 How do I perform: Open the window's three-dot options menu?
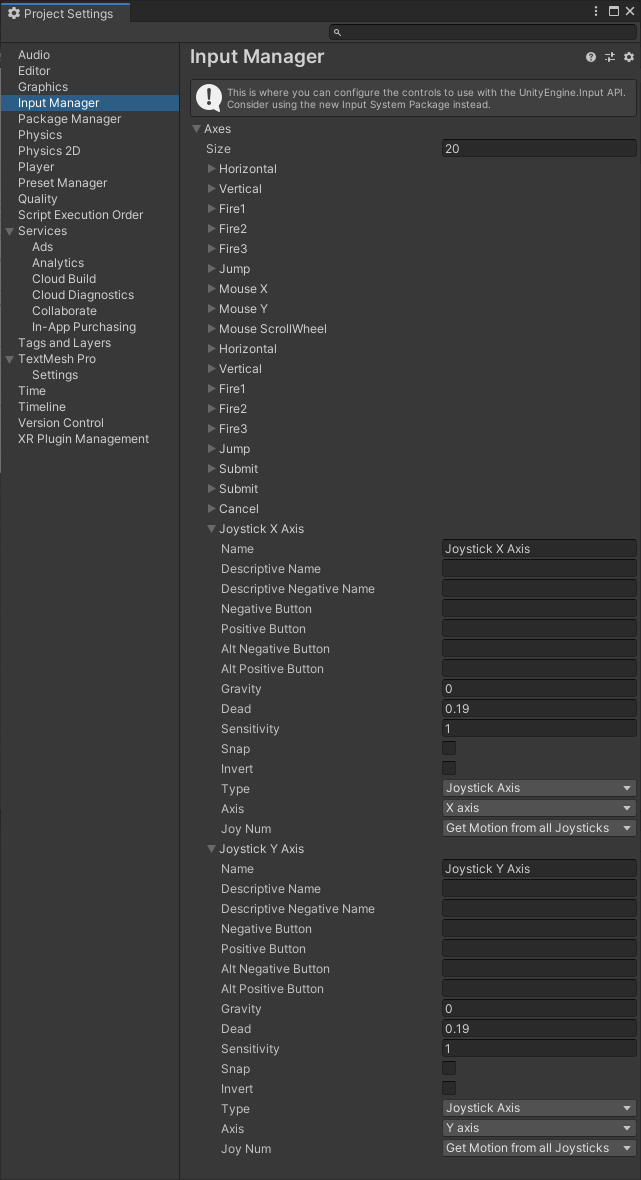point(596,12)
